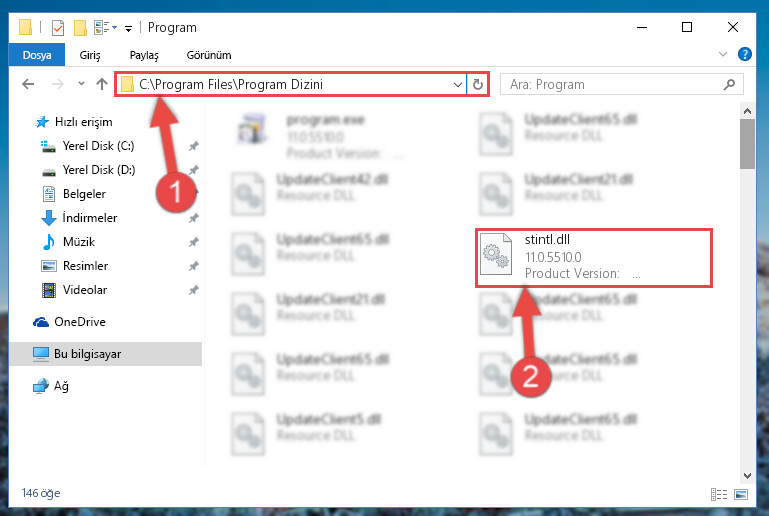Click the Up directory arrow
Screen dimensions: 769x516
coord(102,84)
